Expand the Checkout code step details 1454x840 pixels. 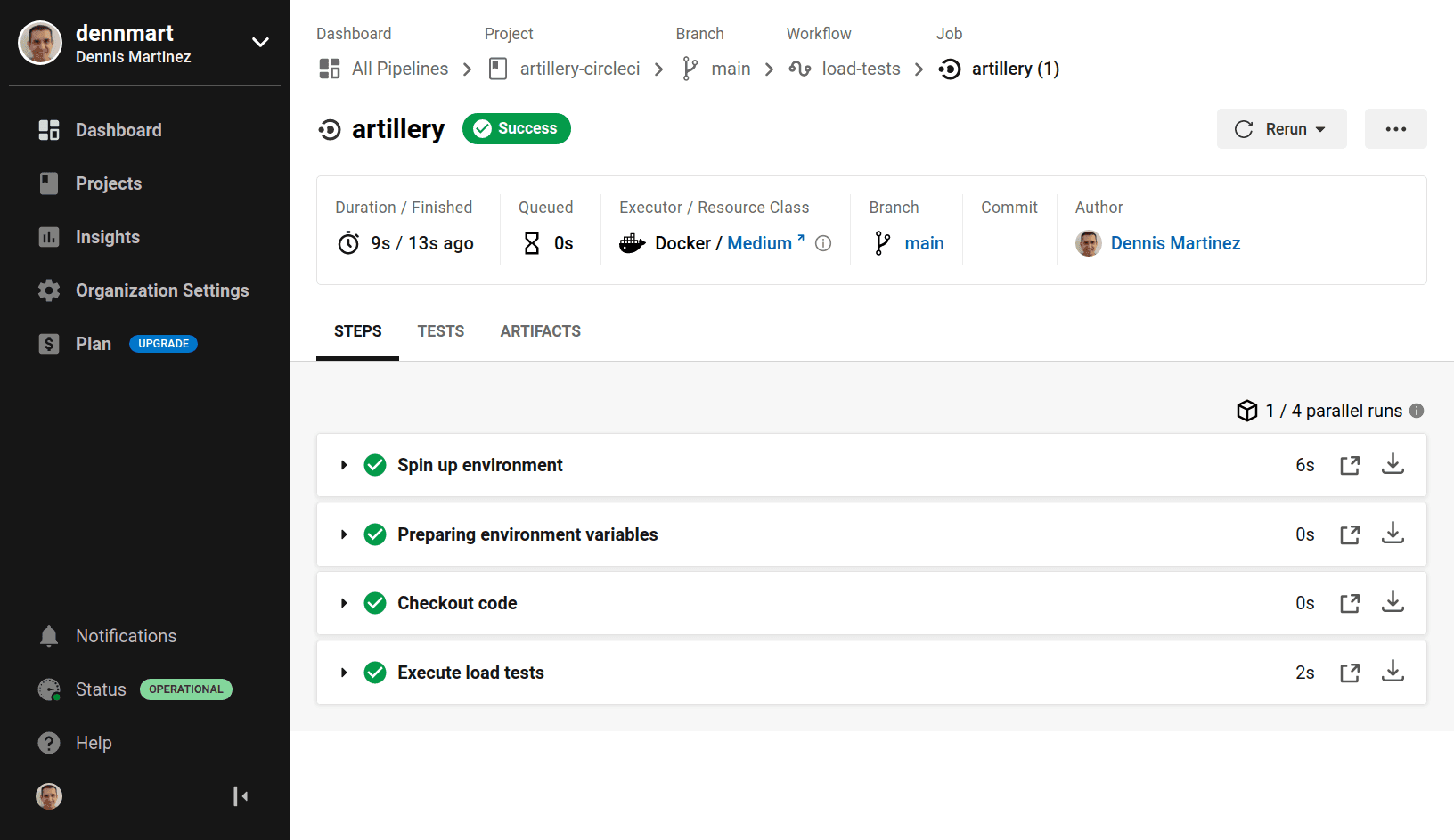(x=344, y=603)
